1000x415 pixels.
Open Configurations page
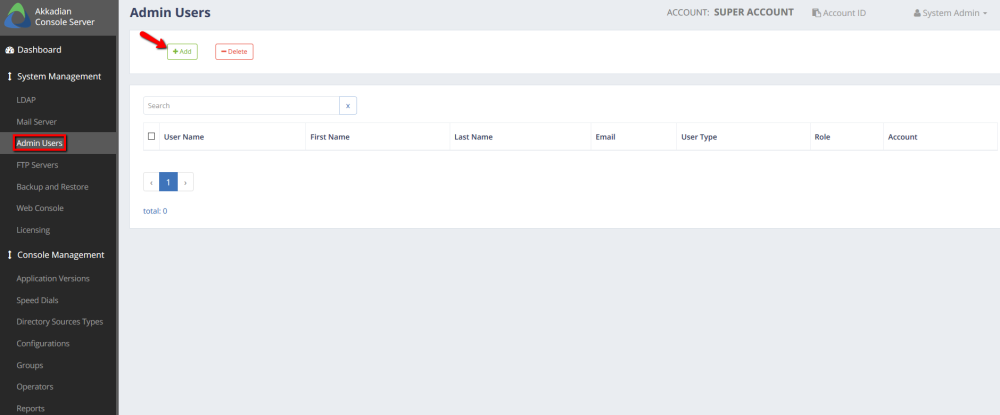(x=43, y=343)
